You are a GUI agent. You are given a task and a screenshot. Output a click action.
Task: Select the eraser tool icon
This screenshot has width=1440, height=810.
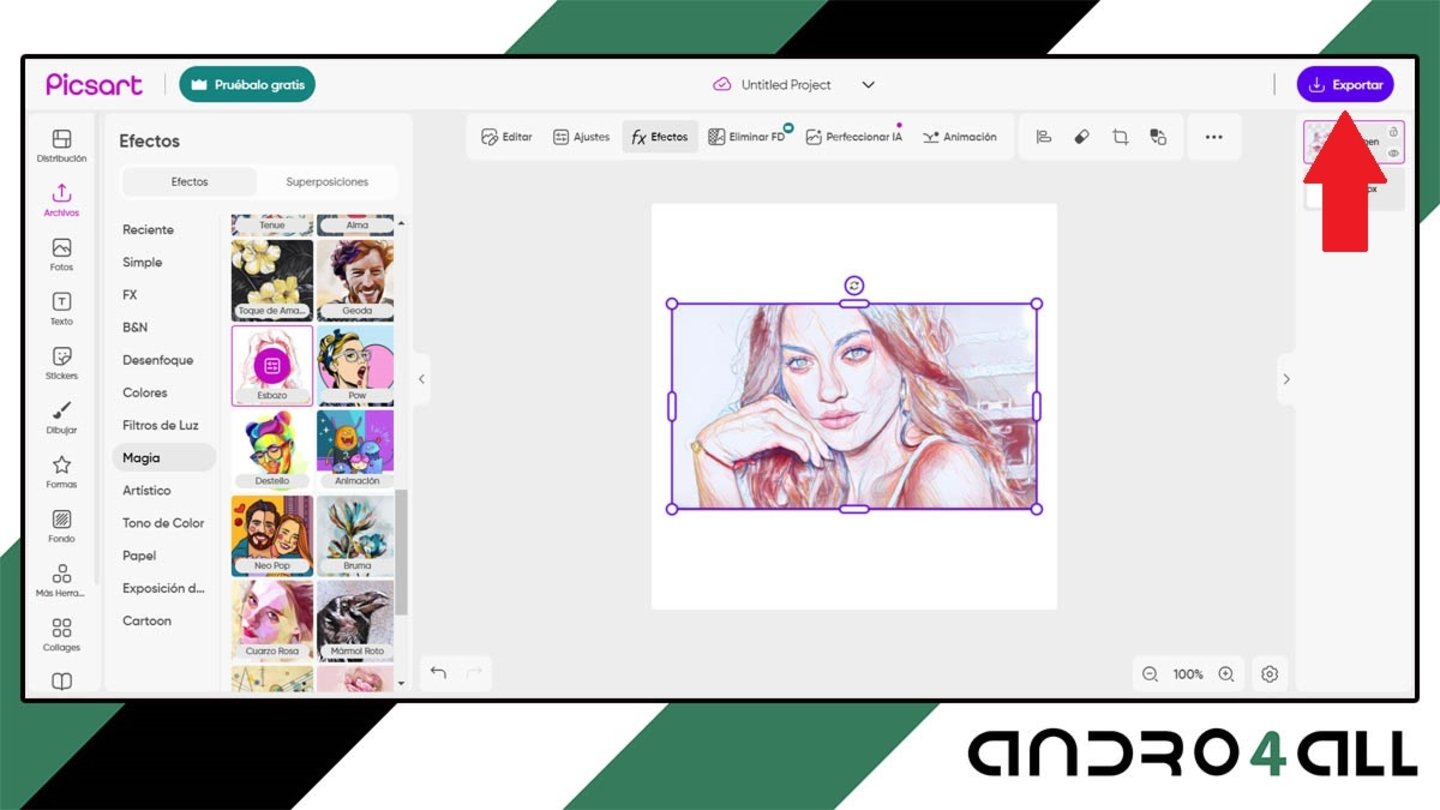click(1082, 137)
